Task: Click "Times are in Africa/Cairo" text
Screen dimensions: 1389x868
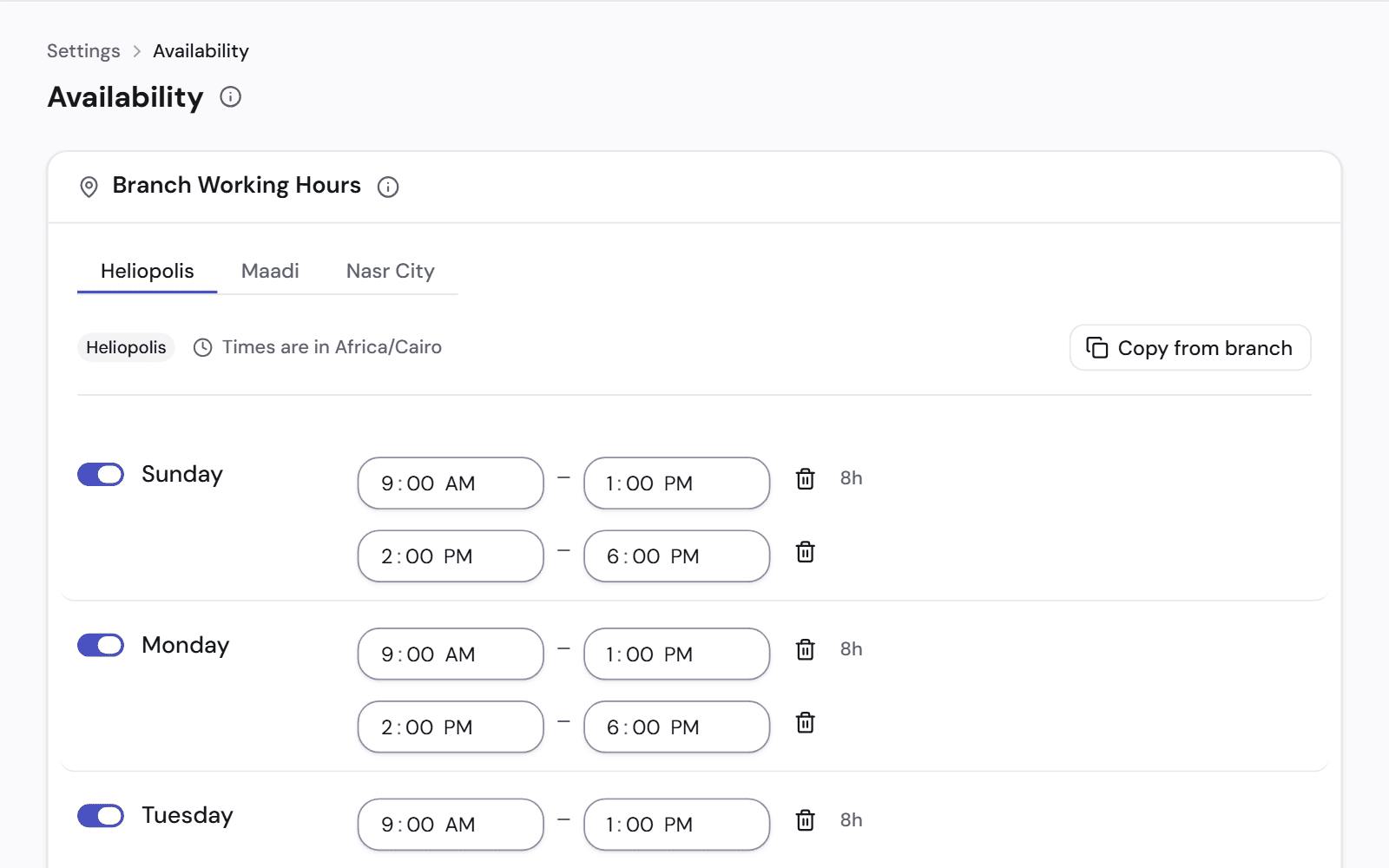Action: 332,347
